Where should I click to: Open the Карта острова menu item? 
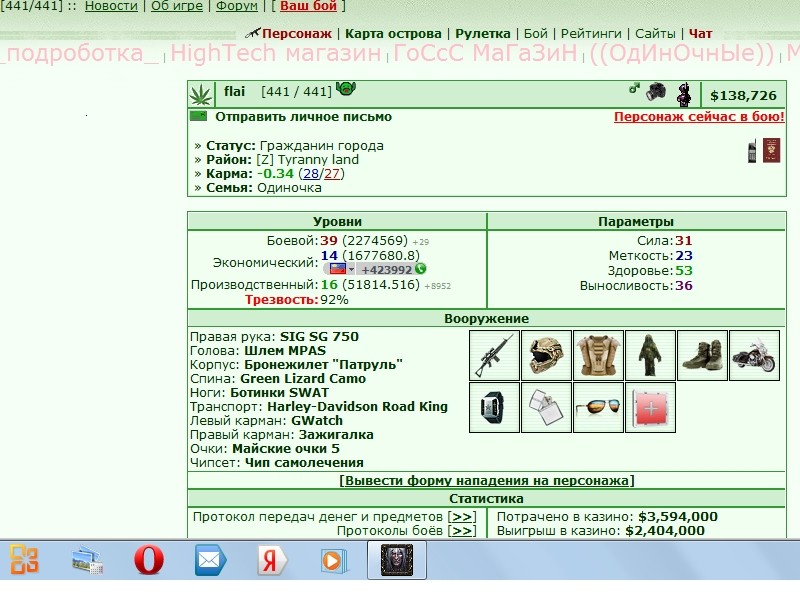point(393,34)
